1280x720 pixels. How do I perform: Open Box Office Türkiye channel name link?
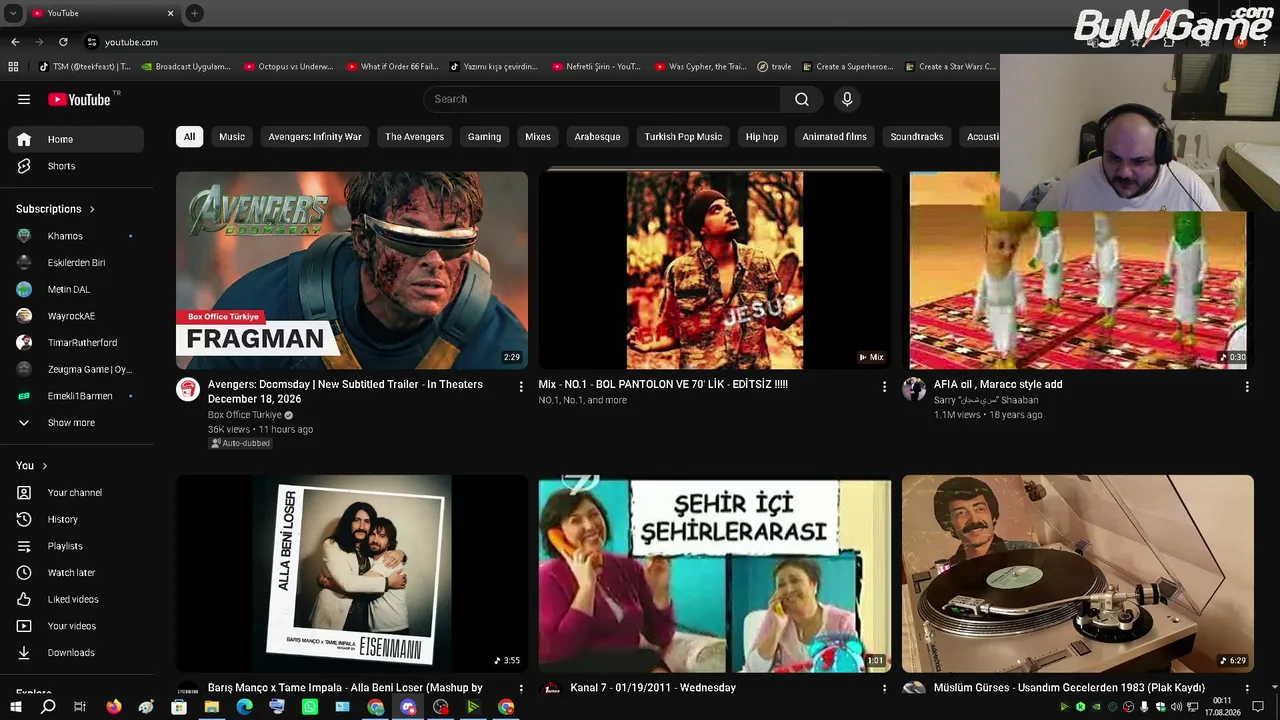[x=245, y=415]
